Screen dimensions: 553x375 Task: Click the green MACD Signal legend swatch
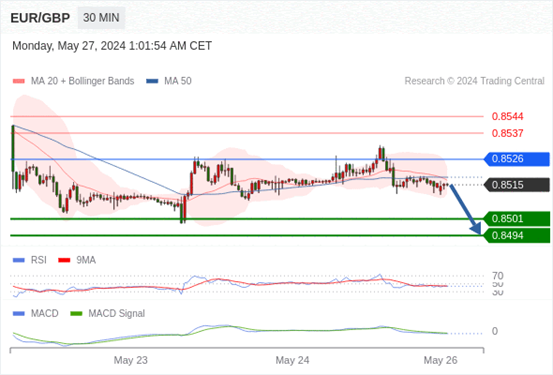76,314
